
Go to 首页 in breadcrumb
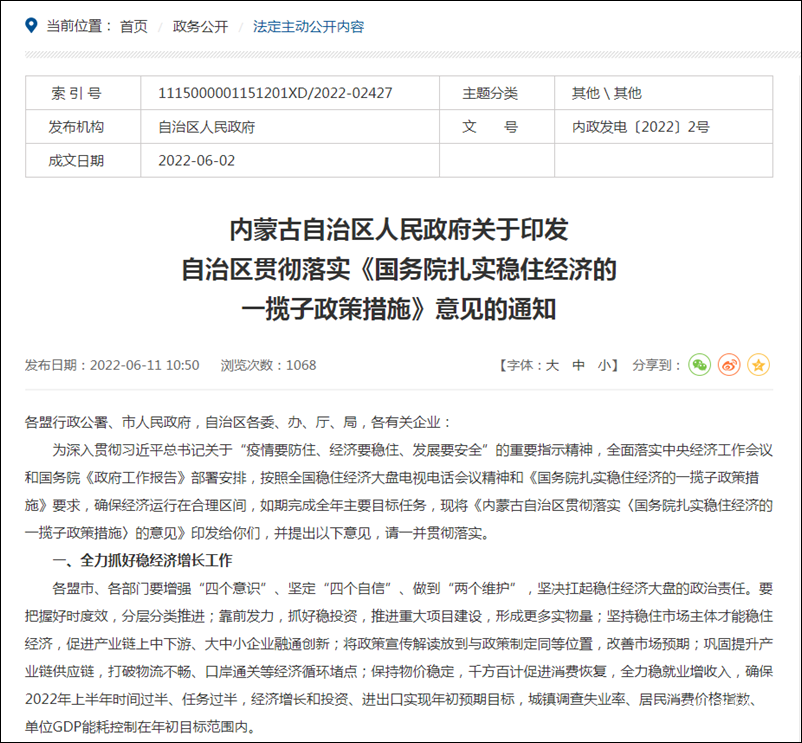(134, 27)
